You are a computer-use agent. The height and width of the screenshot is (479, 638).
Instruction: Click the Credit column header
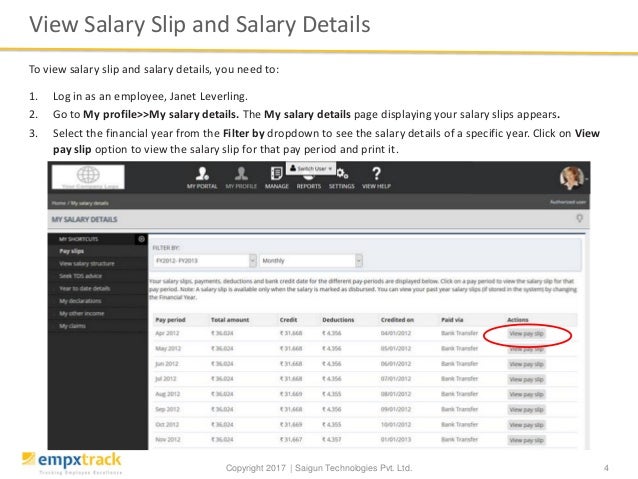[x=288, y=320]
